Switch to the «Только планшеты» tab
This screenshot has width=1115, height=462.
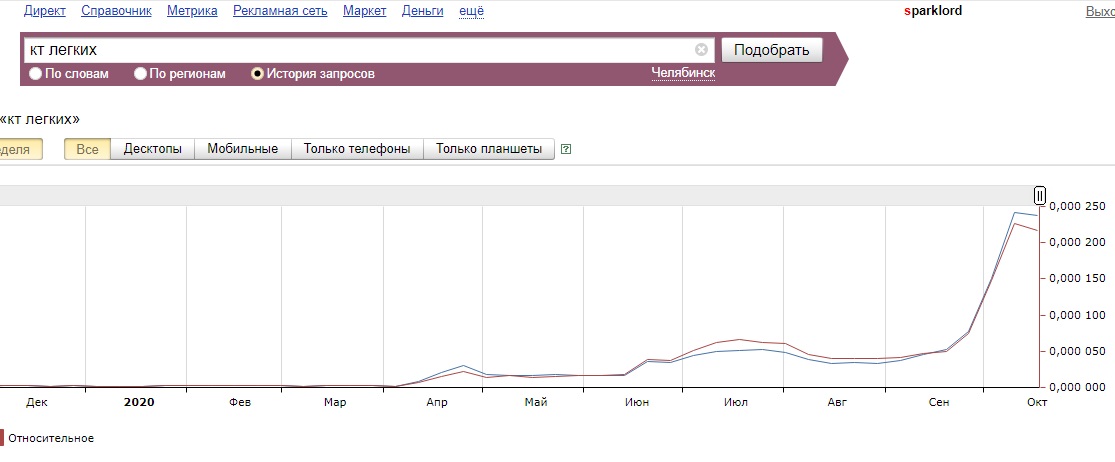coord(489,149)
